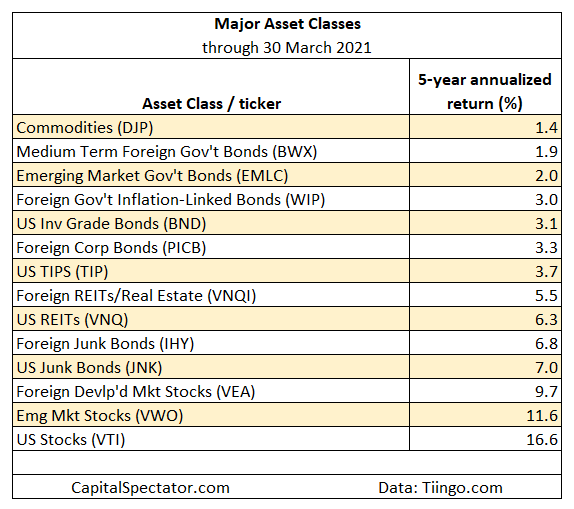Select the Commodities (DJP) row
Image resolution: width=574 pixels, height=509 pixels.
tap(287, 127)
